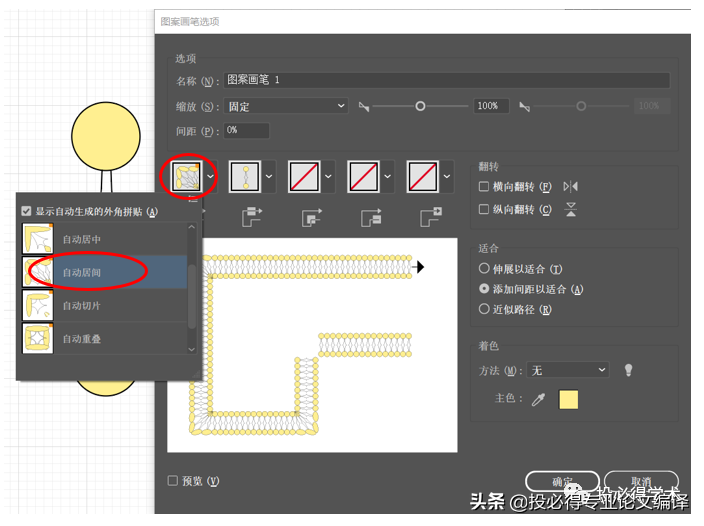The image size is (704, 526).
Task: Click the 自动居中 tile thumbnail
Action: coord(38,239)
